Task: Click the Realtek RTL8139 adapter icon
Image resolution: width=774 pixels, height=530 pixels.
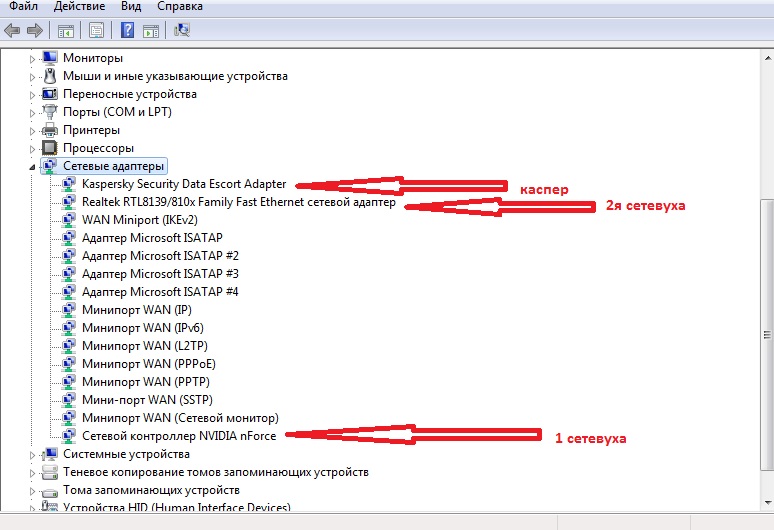Action: (69, 202)
